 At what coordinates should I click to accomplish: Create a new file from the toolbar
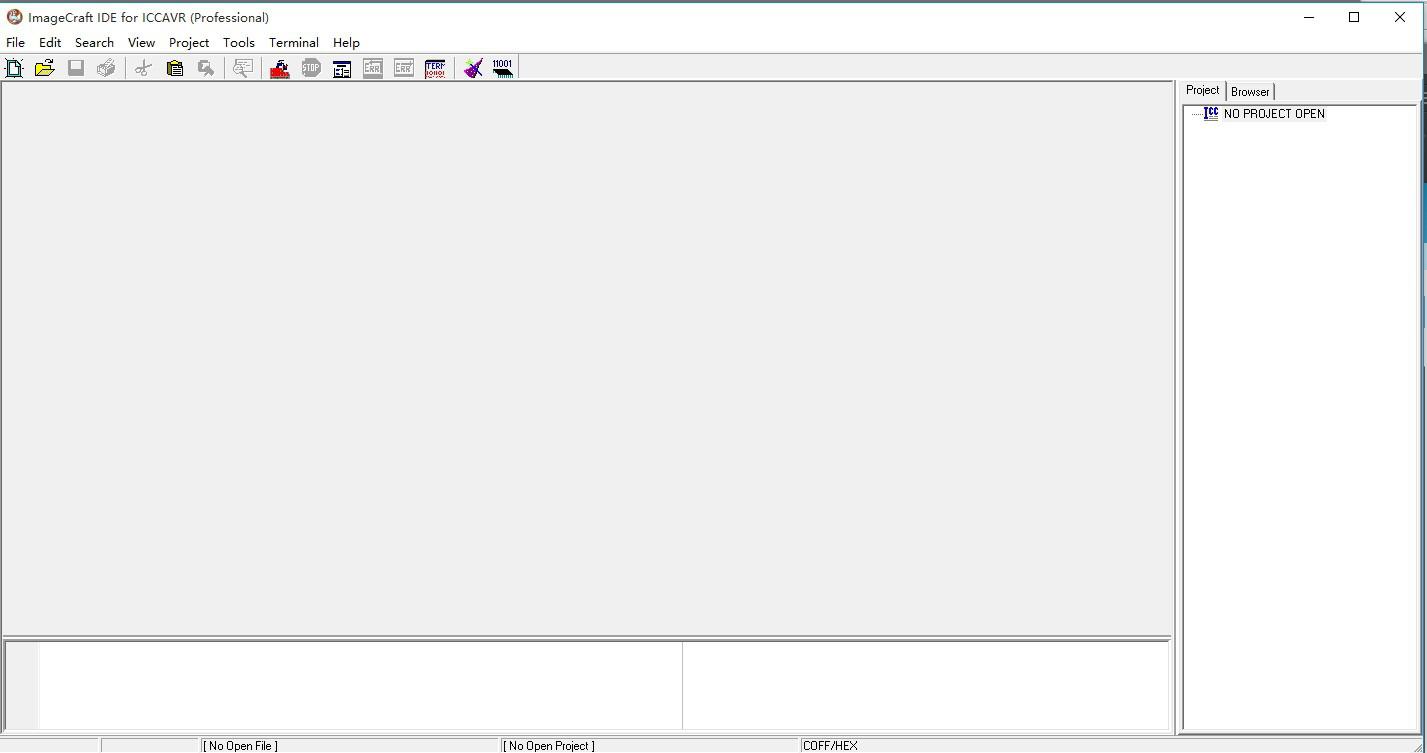click(x=14, y=68)
